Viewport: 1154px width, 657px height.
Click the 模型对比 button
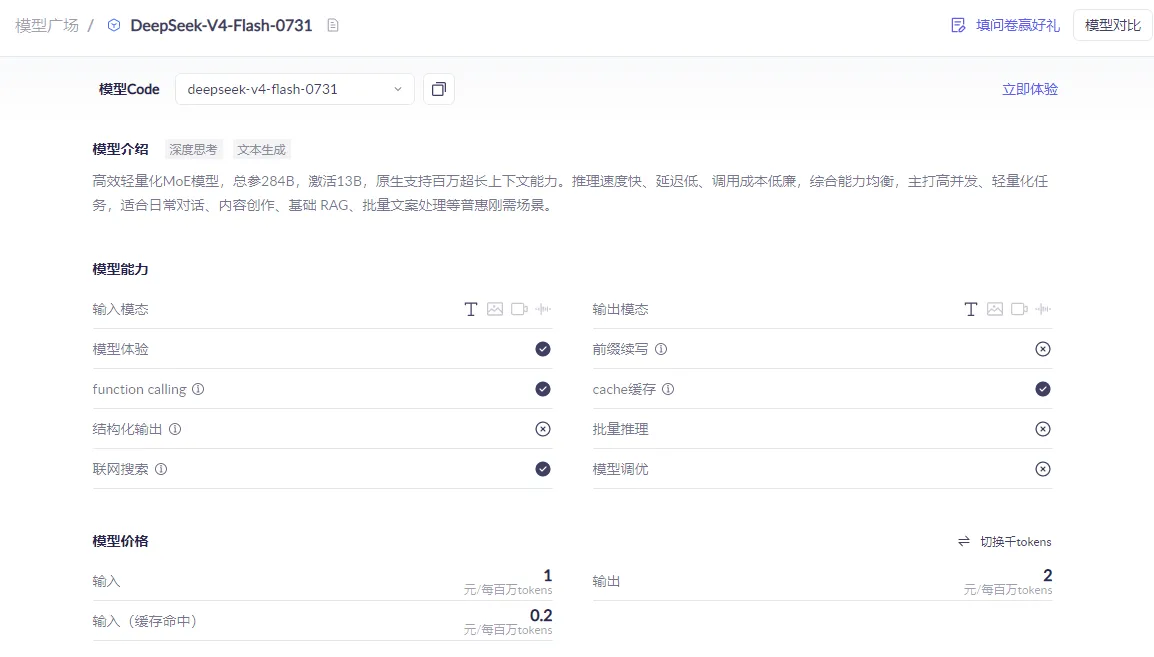[1113, 26]
